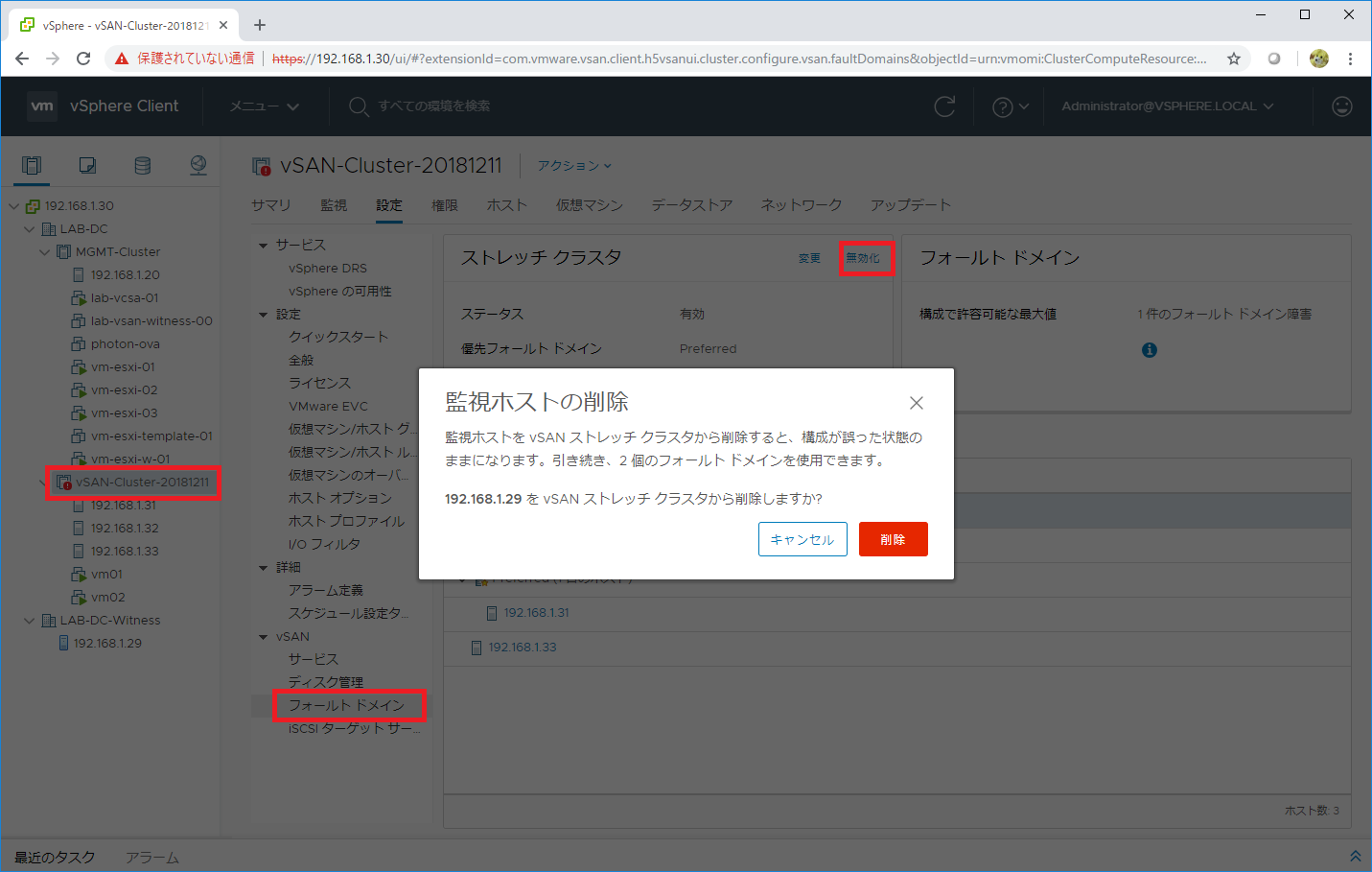Collapse the vSAN section in settings menu
This screenshot has height=872, width=1372.
click(263, 637)
